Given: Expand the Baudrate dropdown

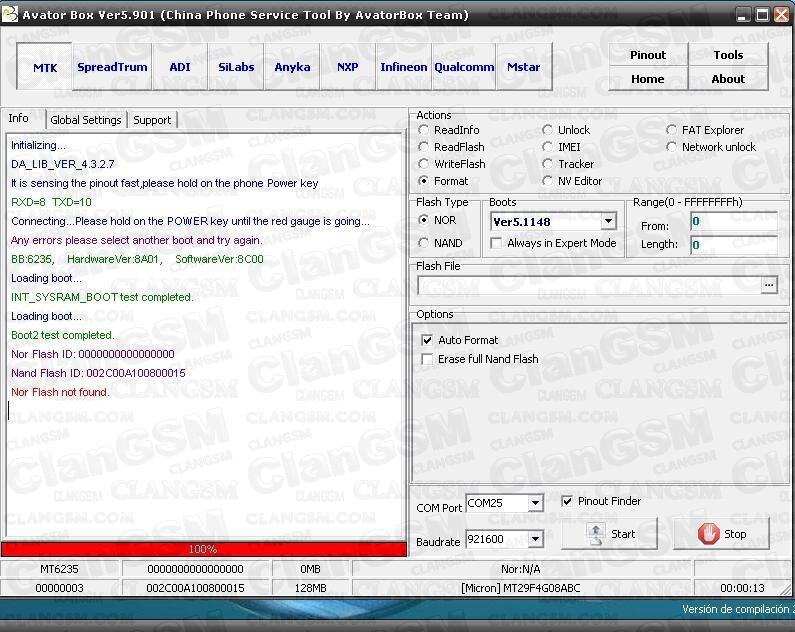Looking at the screenshot, I should pyautogui.click(x=535, y=539).
